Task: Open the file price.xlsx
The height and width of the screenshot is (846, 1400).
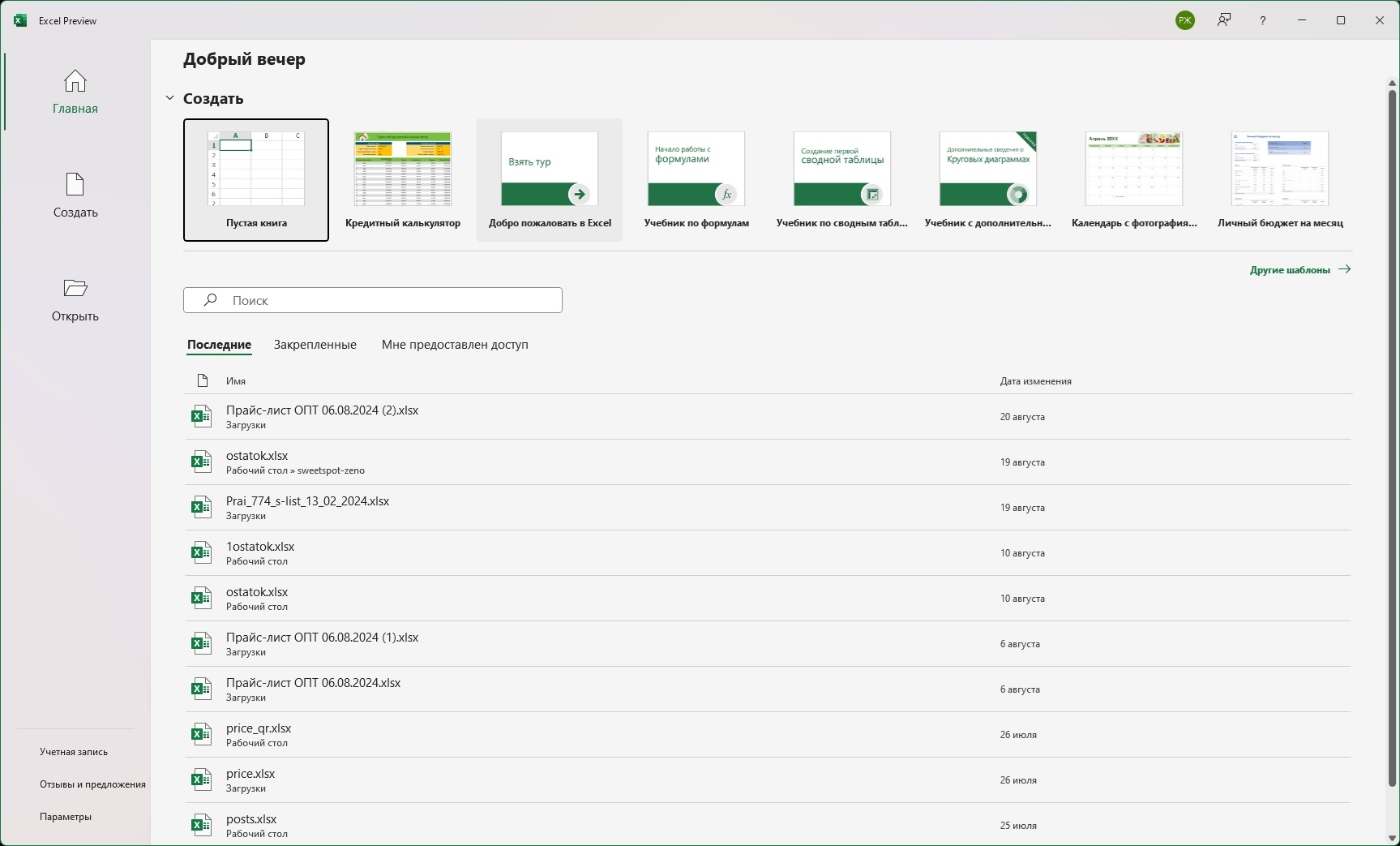Action: tap(768, 780)
